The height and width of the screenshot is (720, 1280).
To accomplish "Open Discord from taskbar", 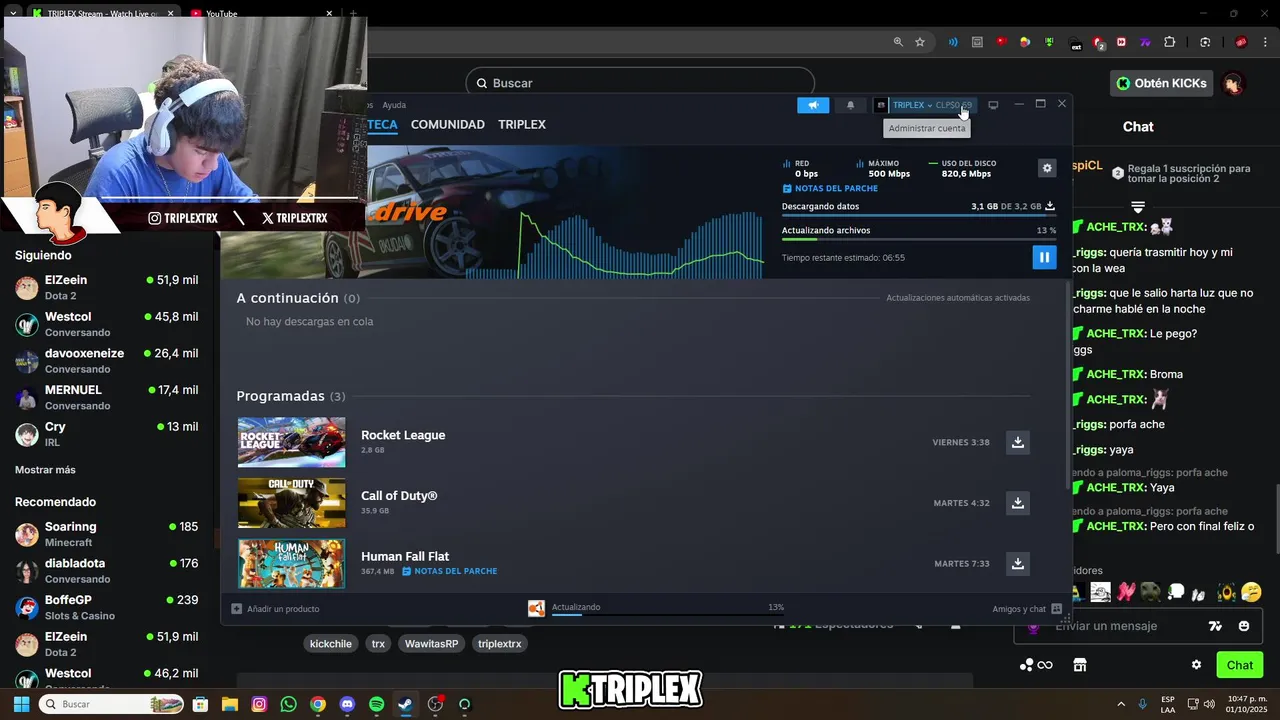I will pos(347,704).
